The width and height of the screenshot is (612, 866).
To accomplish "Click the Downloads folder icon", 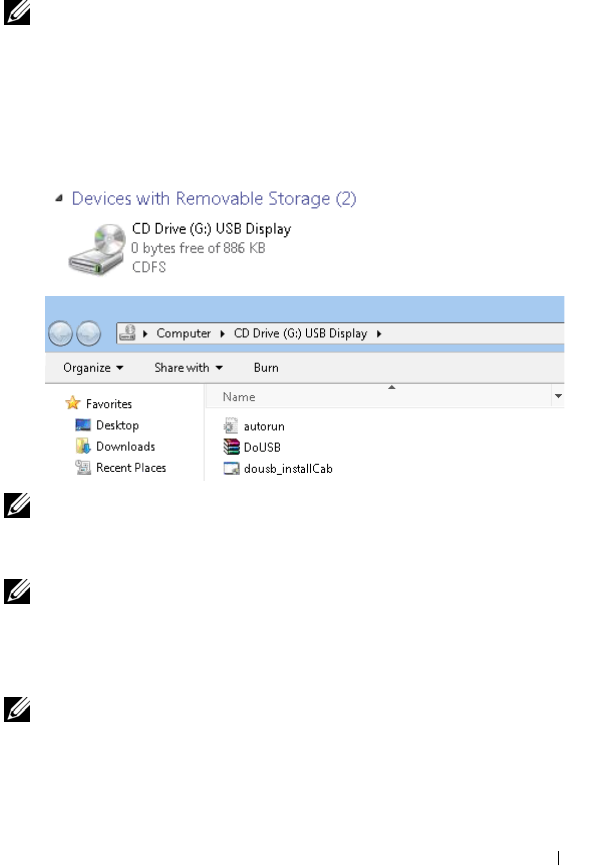I will coord(83,446).
